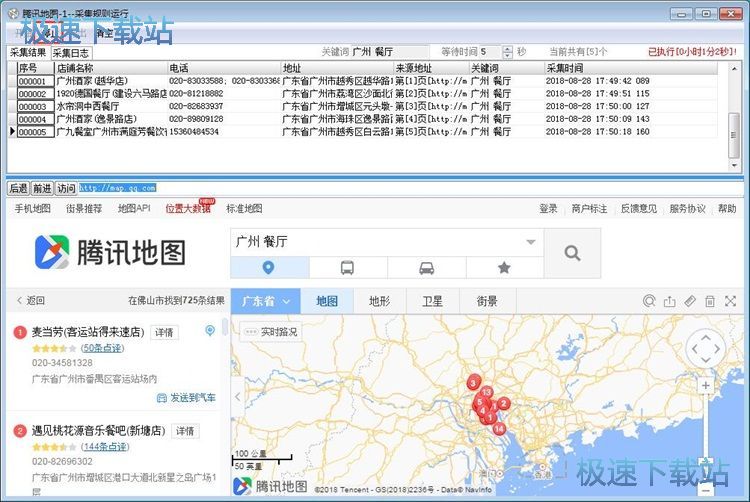
Task: Open the star favorites tab
Action: click(504, 268)
